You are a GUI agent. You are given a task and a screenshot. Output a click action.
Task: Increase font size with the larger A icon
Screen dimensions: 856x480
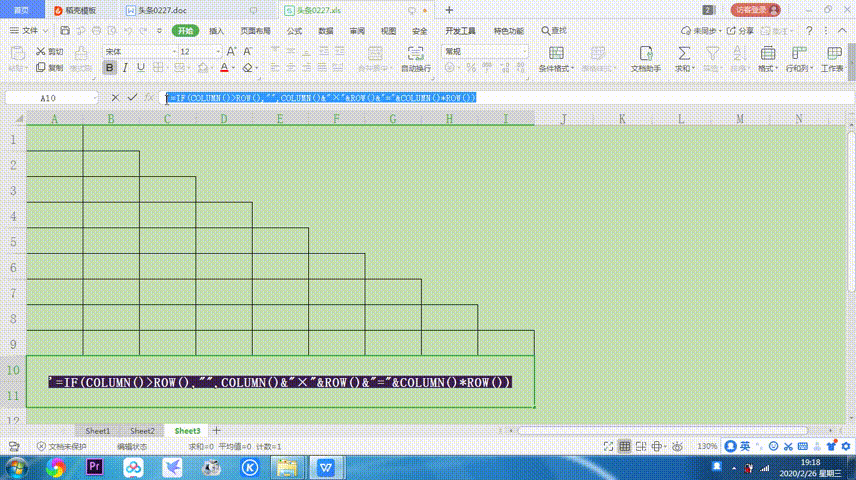pos(231,51)
